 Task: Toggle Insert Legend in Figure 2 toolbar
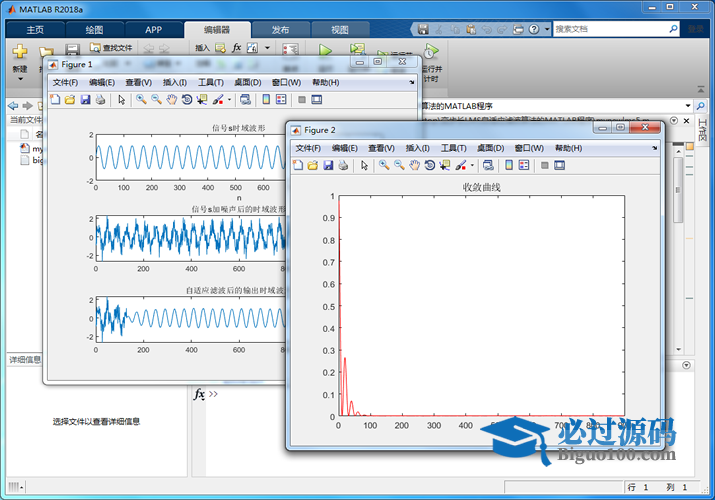[525, 165]
